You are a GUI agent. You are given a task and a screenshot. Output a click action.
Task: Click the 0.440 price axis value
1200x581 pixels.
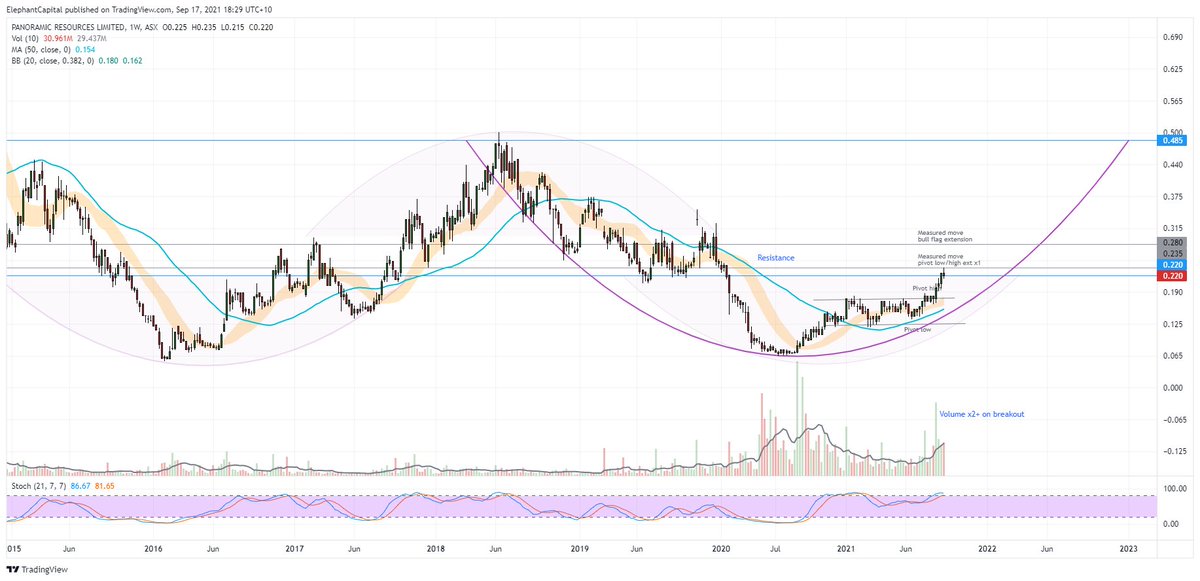(1173, 164)
